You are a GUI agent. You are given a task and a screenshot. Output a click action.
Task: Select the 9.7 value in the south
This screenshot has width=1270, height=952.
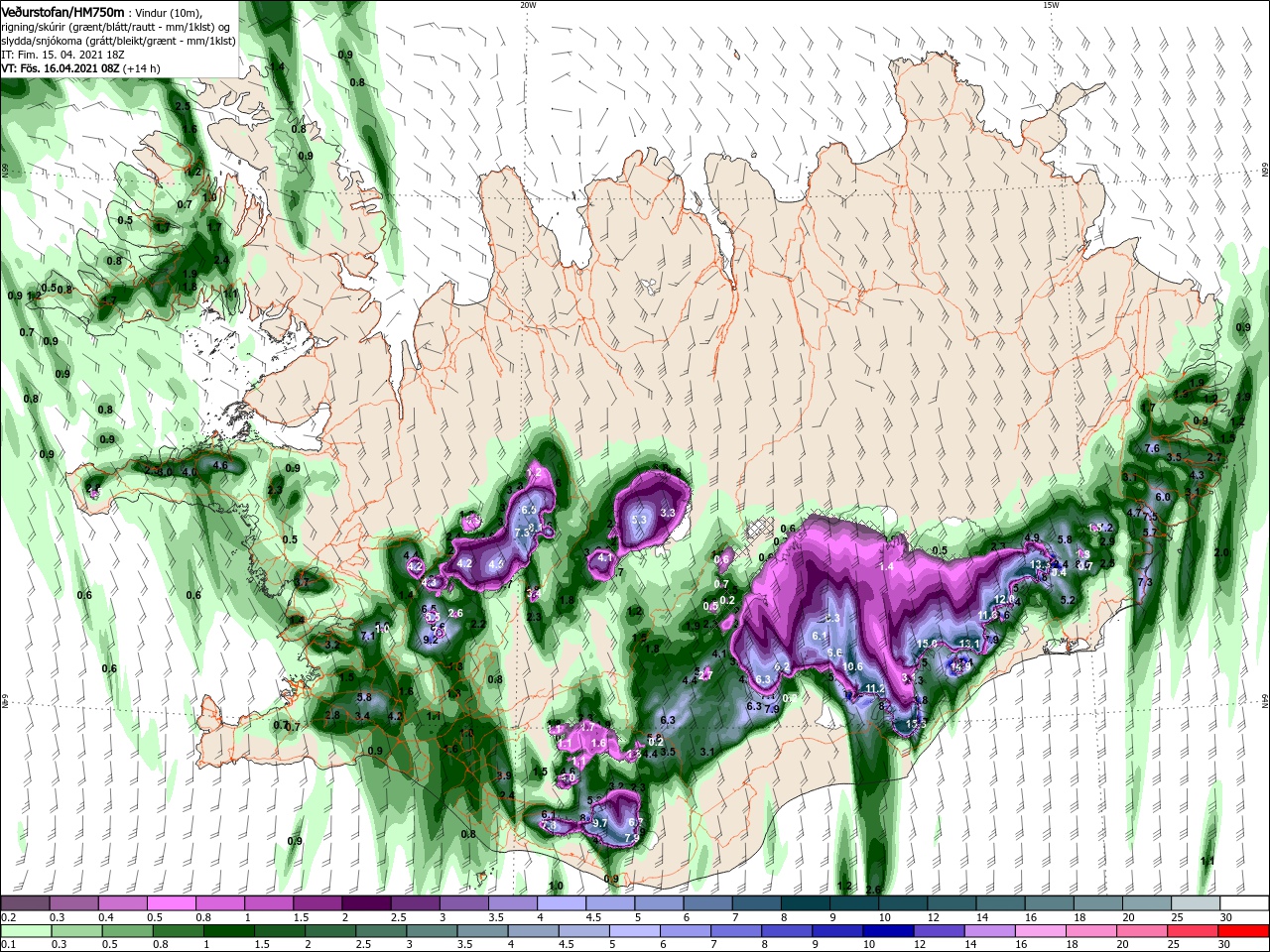point(599,823)
